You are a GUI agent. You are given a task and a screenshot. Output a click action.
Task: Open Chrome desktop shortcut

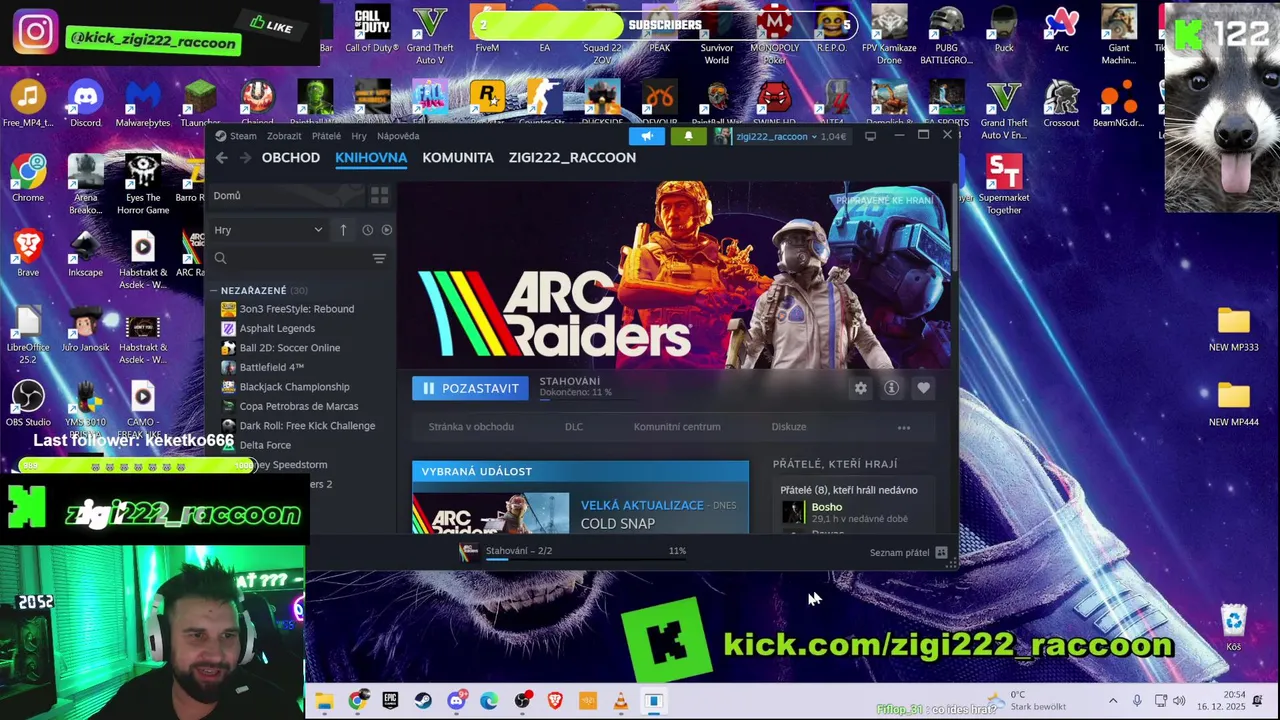(x=28, y=178)
